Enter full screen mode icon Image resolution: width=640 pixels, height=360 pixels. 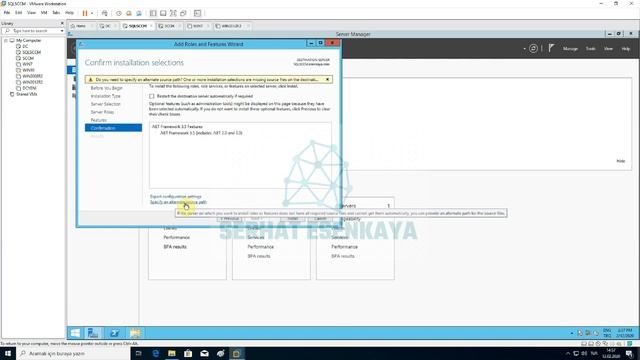173,13
